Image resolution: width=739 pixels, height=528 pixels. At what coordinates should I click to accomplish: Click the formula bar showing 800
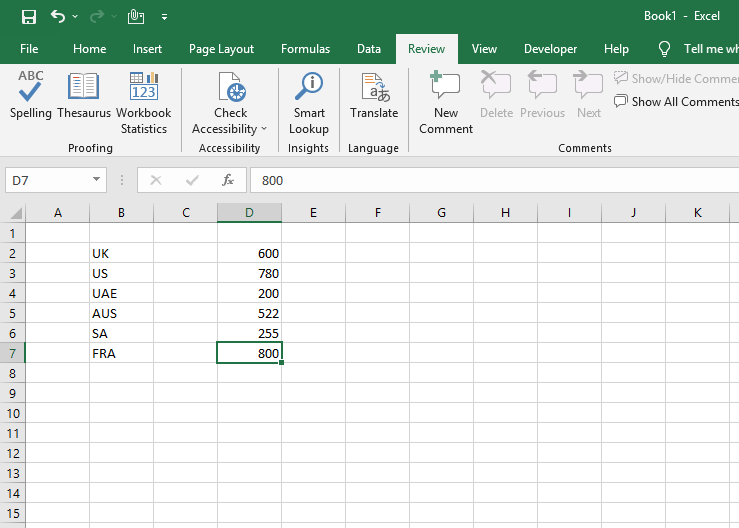[x=494, y=180]
